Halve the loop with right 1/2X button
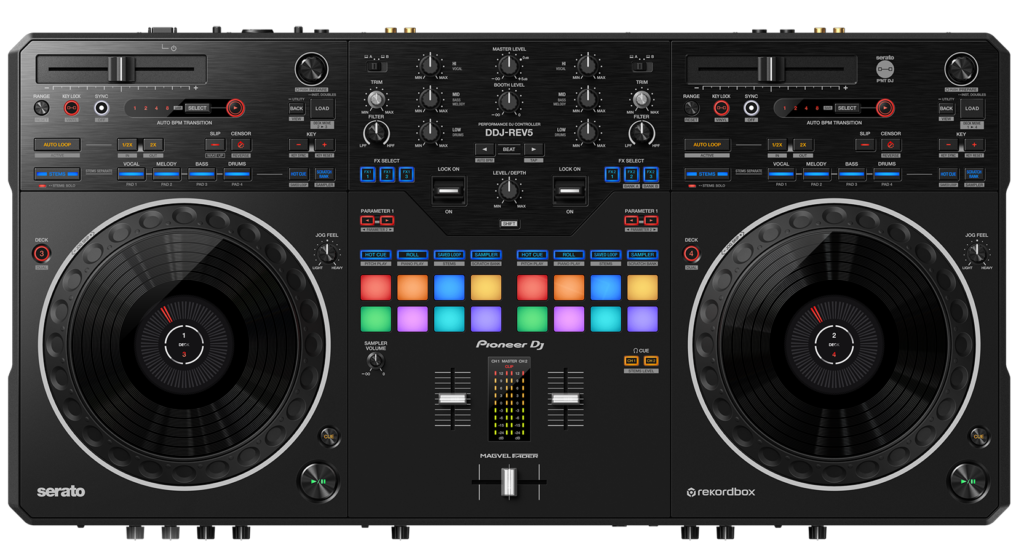 776,145
